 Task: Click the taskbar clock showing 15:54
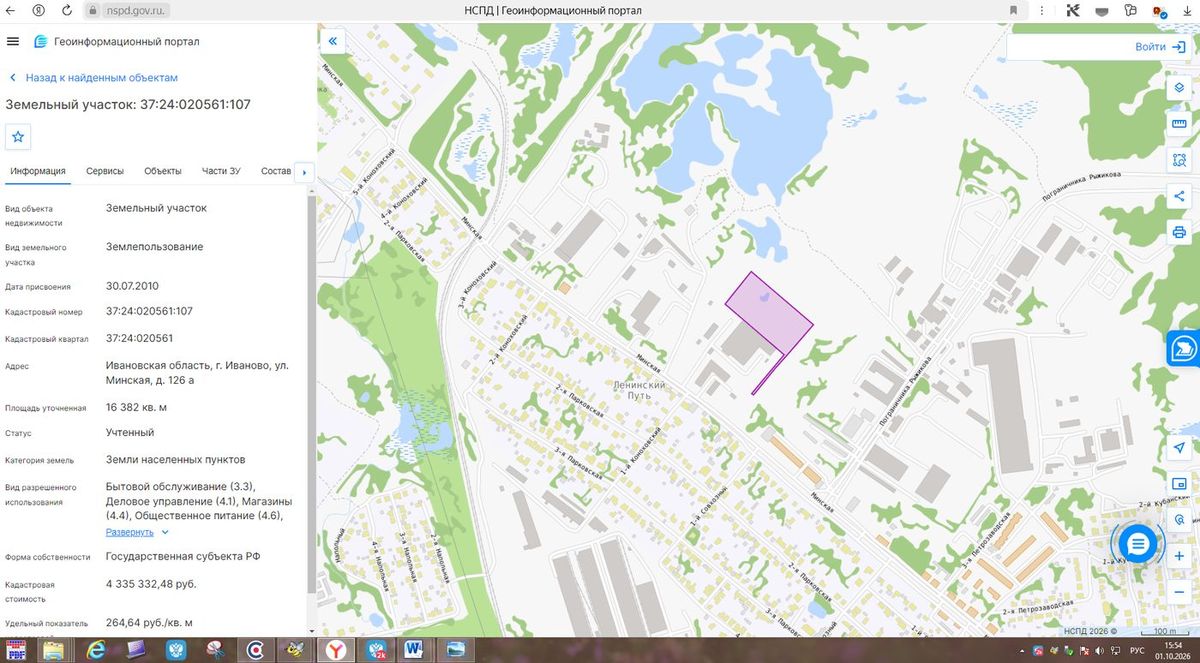point(1173,645)
